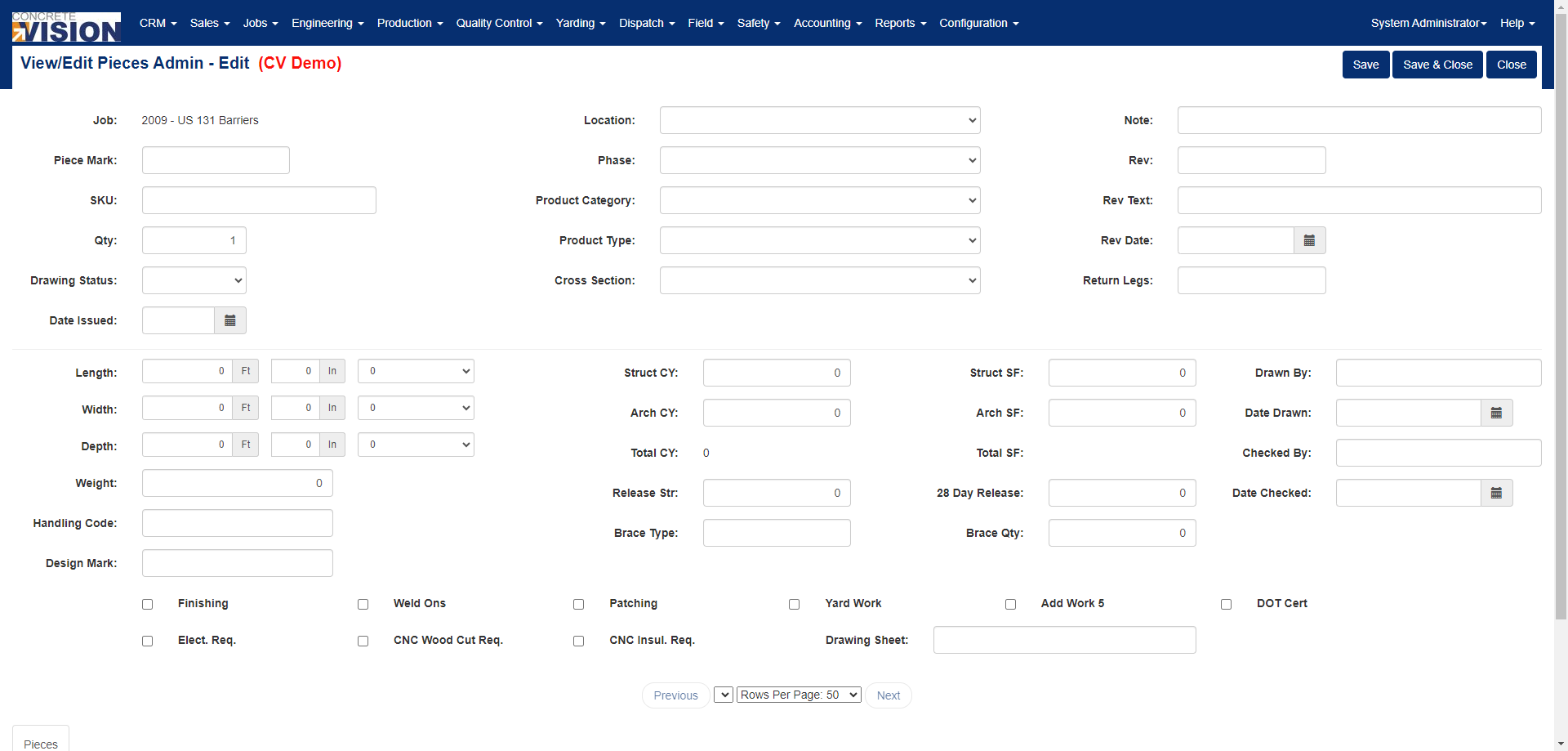Open the Location dropdown
1568x751 pixels.
[x=820, y=120]
